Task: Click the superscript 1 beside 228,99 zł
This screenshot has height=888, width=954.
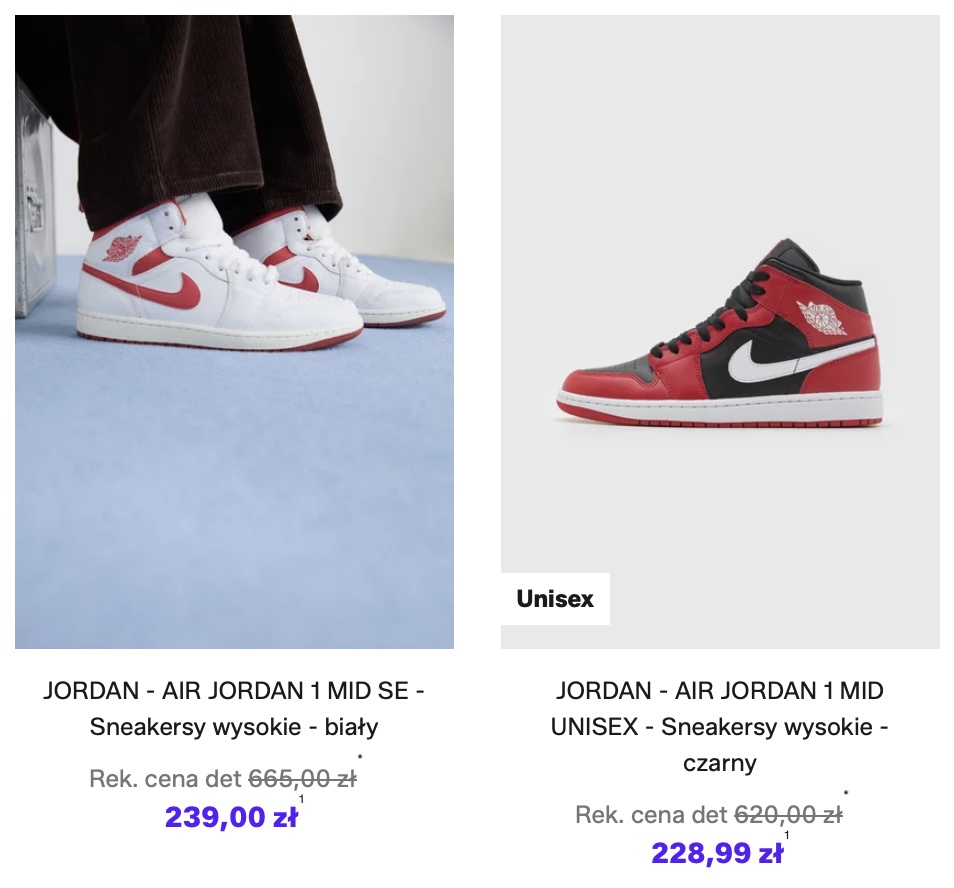Action: [x=787, y=835]
